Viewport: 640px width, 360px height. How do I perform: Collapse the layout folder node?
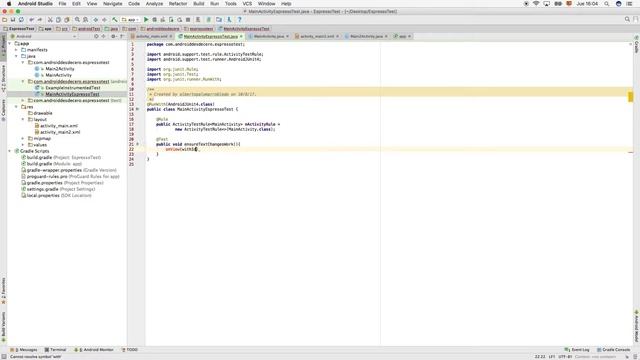tap(23, 120)
